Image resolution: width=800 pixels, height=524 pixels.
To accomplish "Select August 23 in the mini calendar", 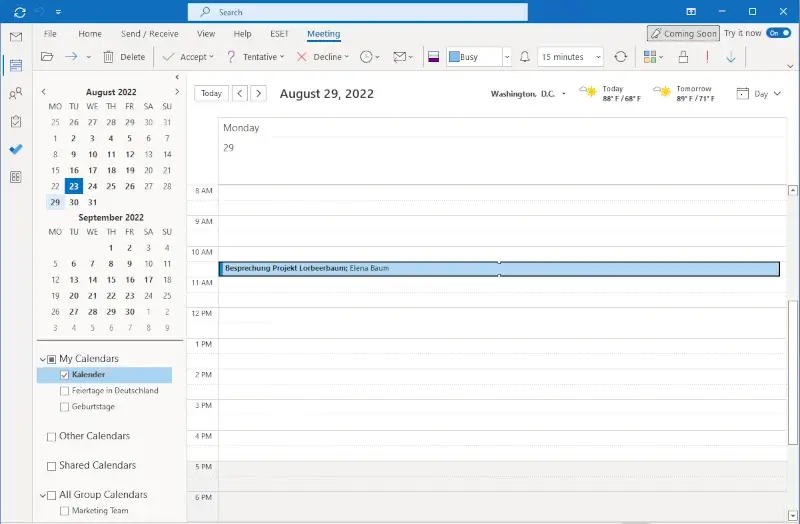I will (x=74, y=186).
